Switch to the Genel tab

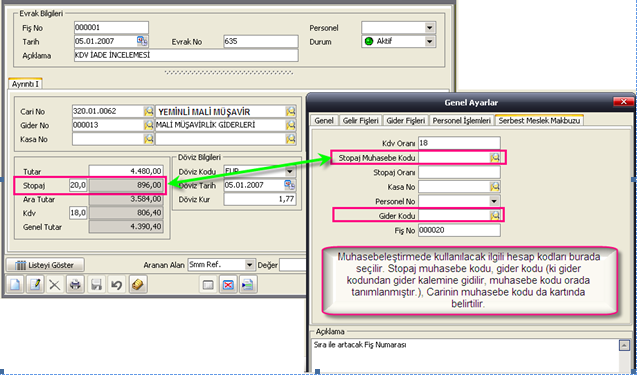[324, 120]
